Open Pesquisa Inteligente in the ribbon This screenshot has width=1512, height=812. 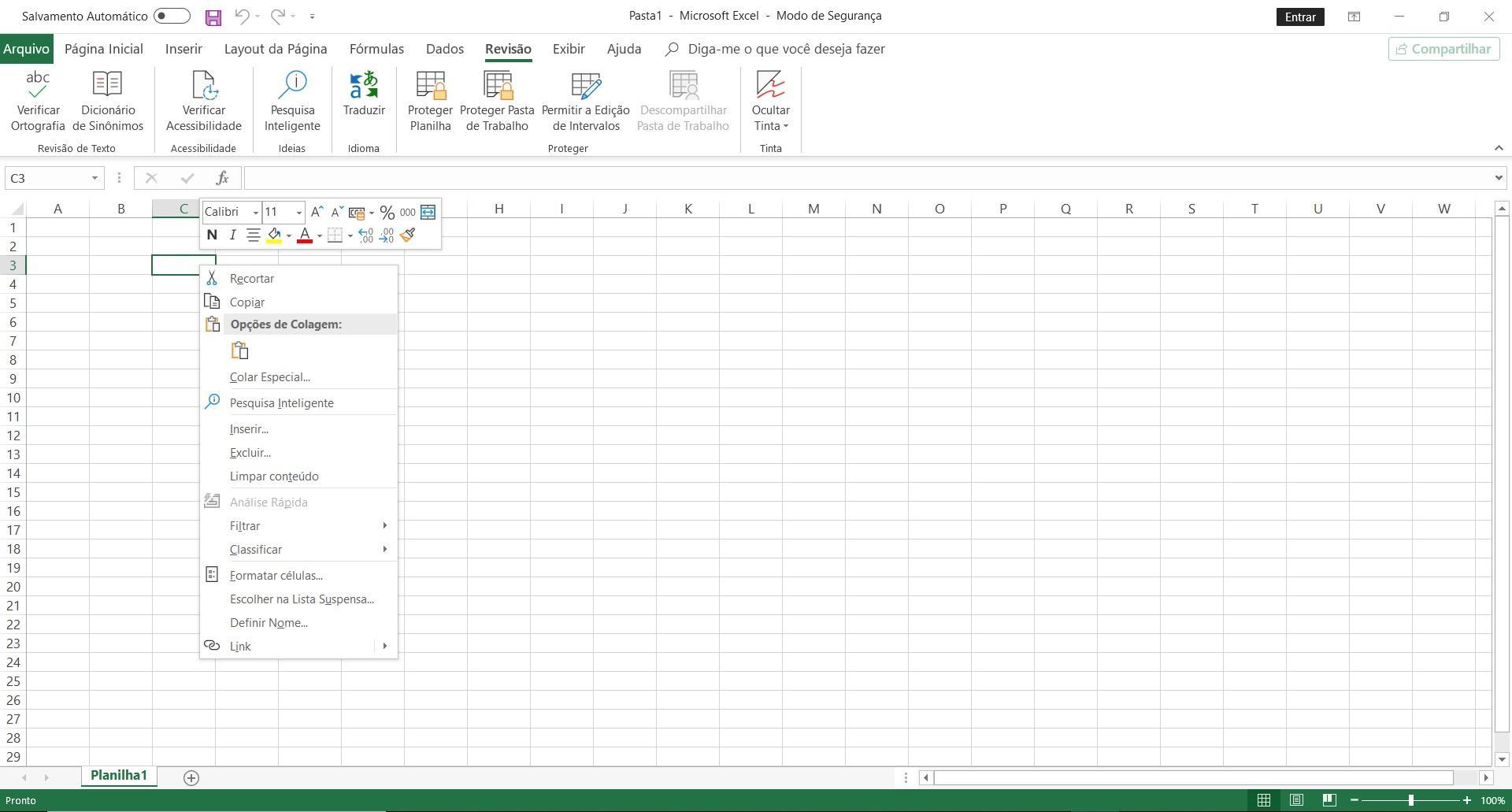pyautogui.click(x=292, y=102)
